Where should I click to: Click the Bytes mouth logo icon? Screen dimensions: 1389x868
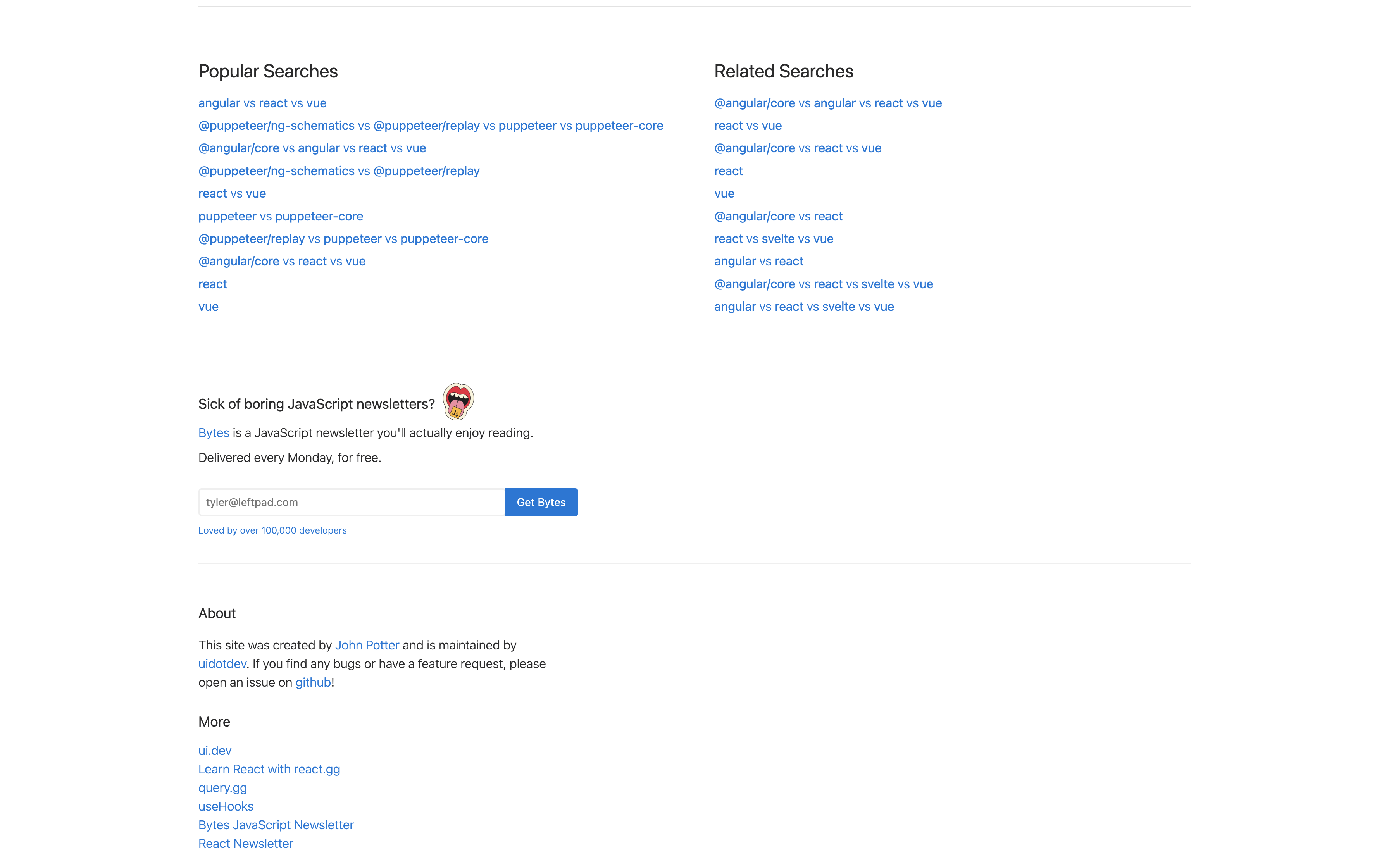458,401
